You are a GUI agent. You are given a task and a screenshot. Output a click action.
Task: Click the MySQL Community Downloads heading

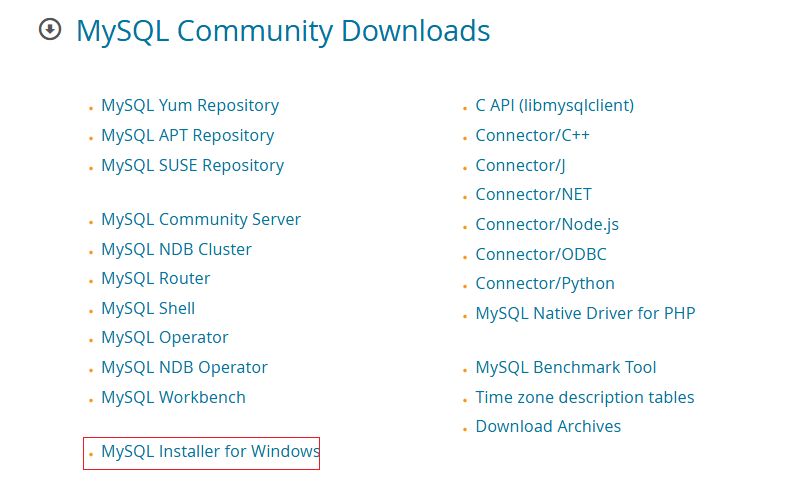(x=283, y=31)
